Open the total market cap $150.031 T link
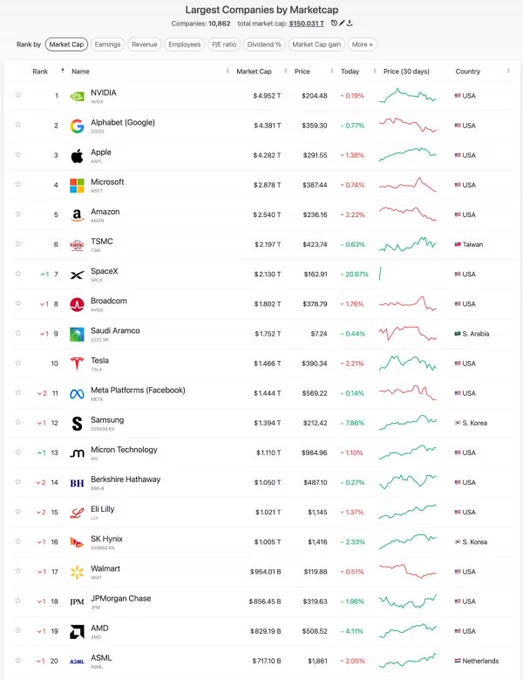523x680 pixels. pyautogui.click(x=307, y=23)
